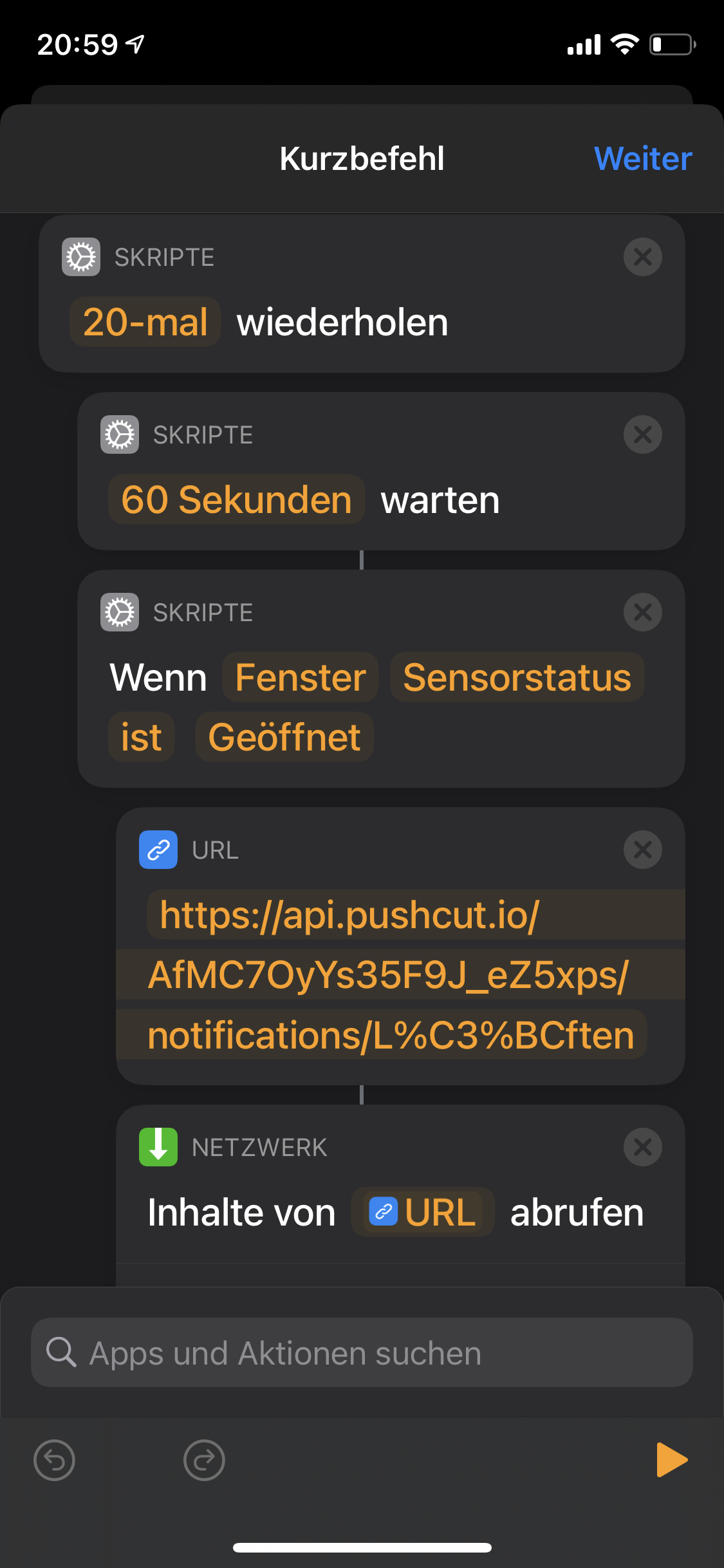This screenshot has height=1568, width=724.
Task: Undo the last change
Action: tap(54, 1460)
